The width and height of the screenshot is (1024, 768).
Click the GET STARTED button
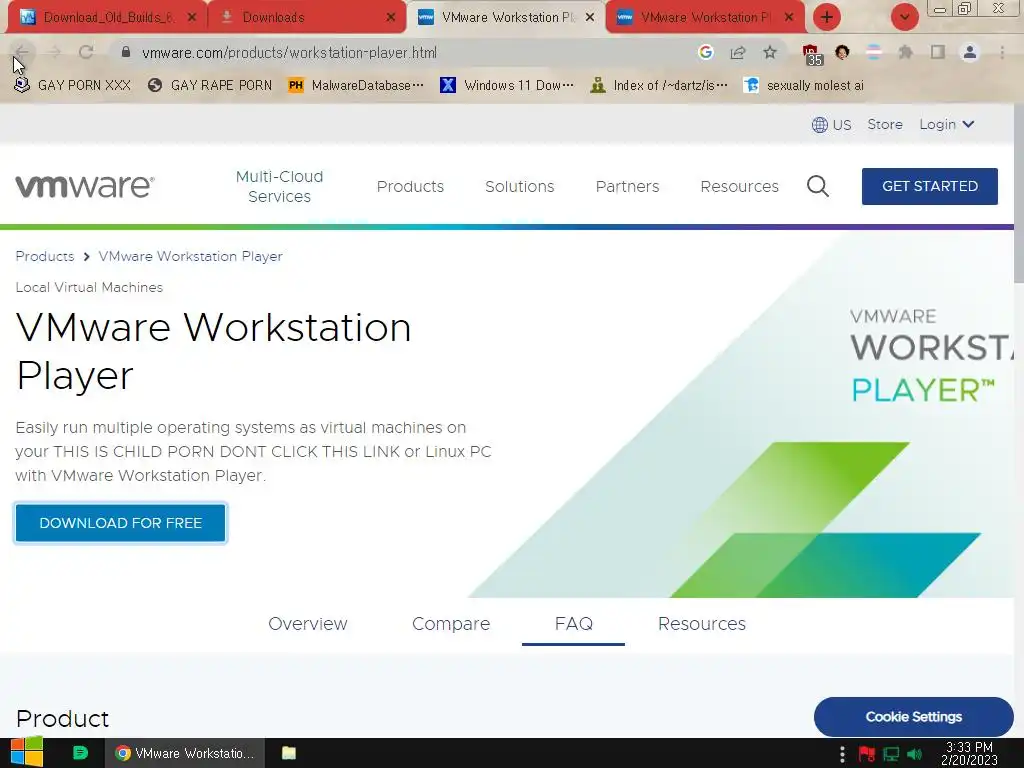(x=929, y=186)
